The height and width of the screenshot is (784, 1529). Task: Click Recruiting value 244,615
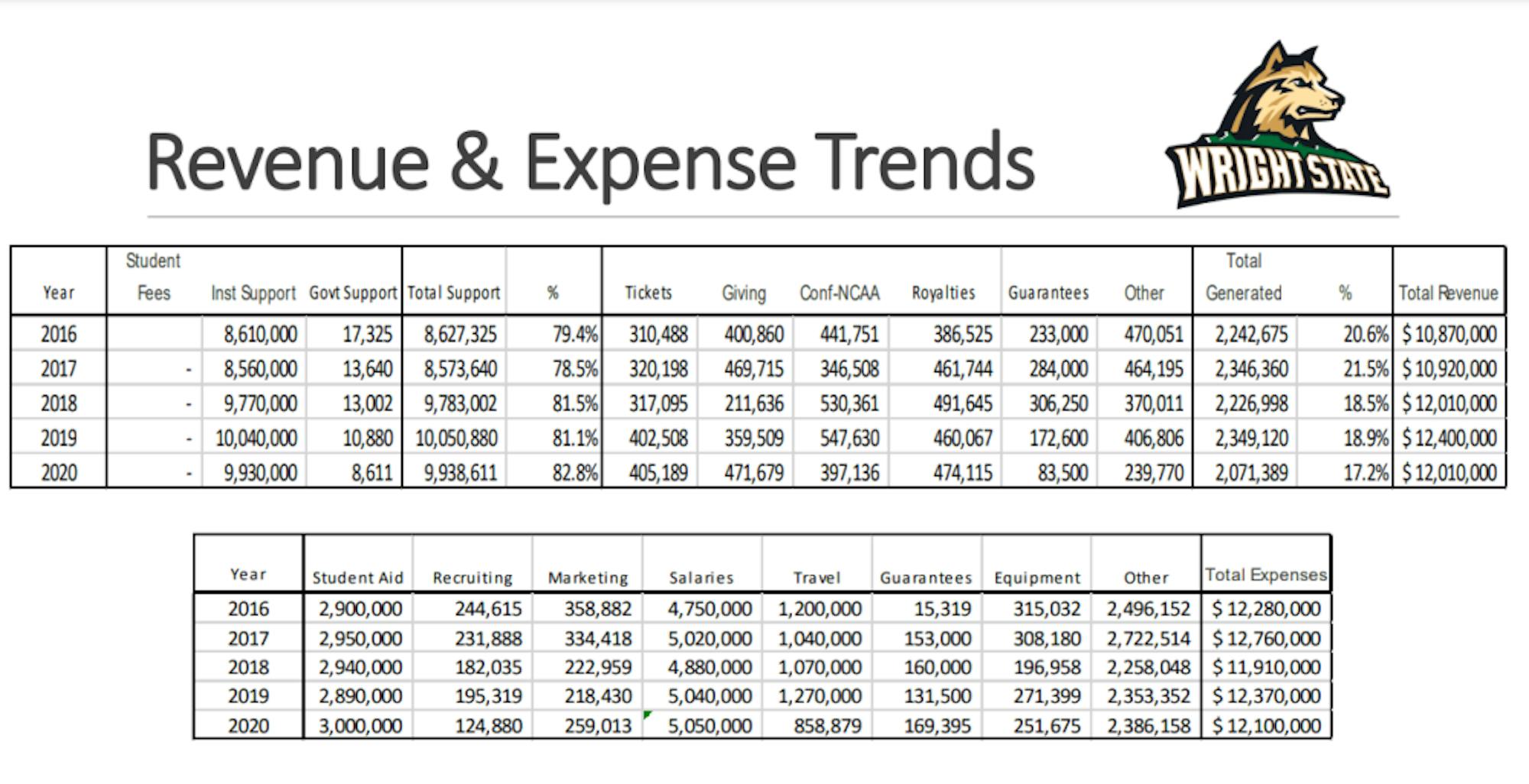(x=489, y=609)
